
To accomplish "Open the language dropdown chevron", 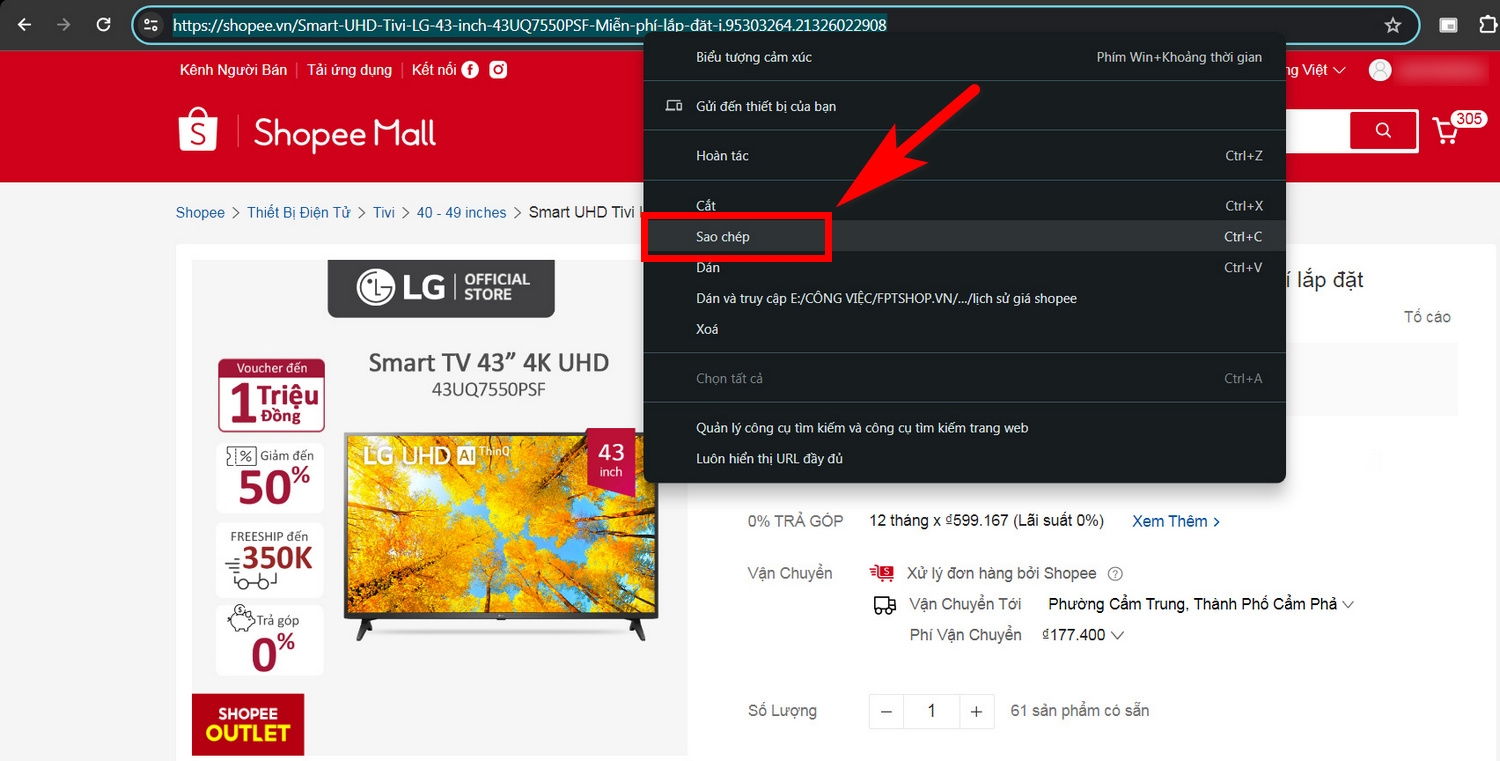I will pos(1339,70).
